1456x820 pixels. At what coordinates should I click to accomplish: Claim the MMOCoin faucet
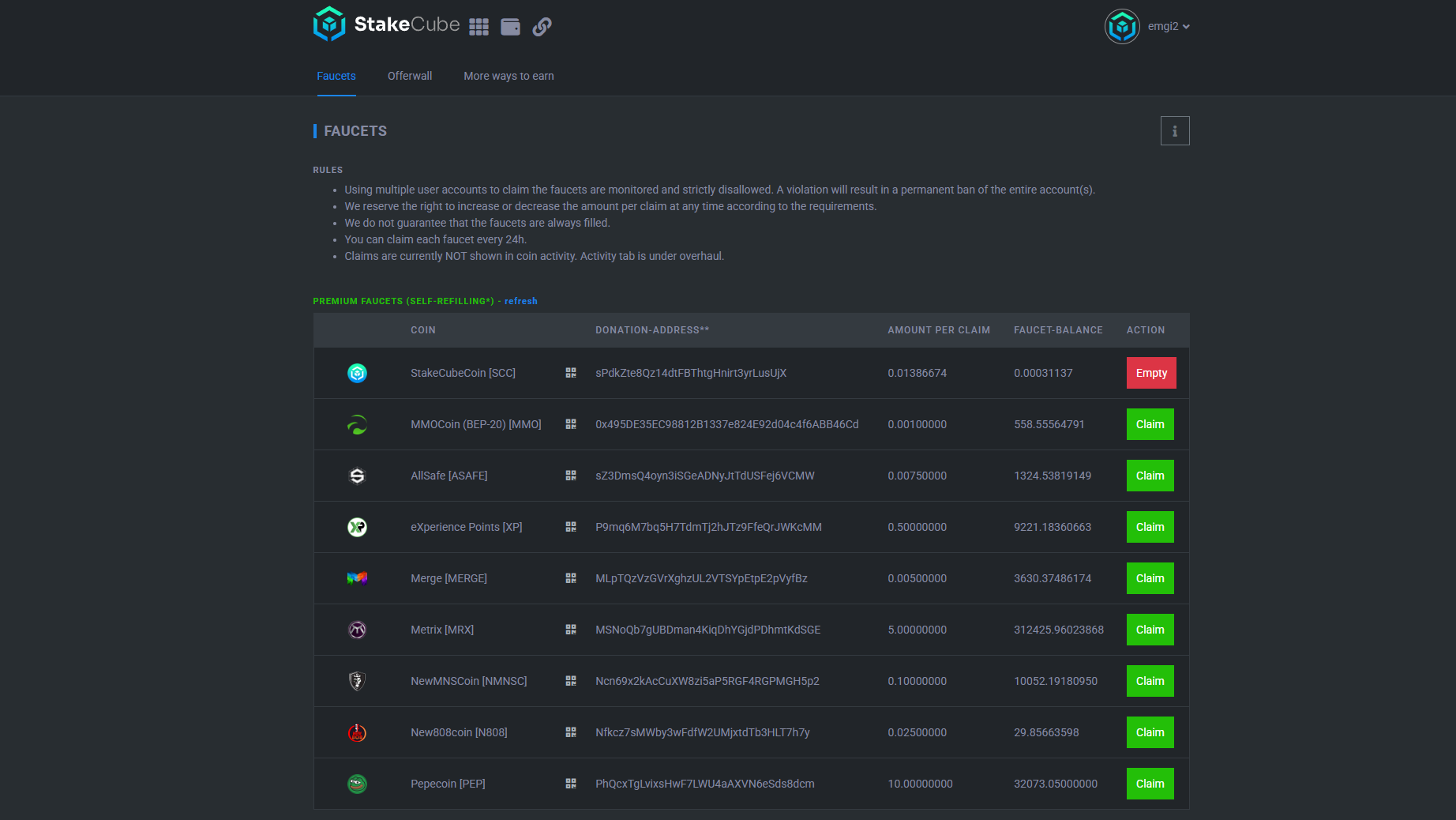point(1150,424)
